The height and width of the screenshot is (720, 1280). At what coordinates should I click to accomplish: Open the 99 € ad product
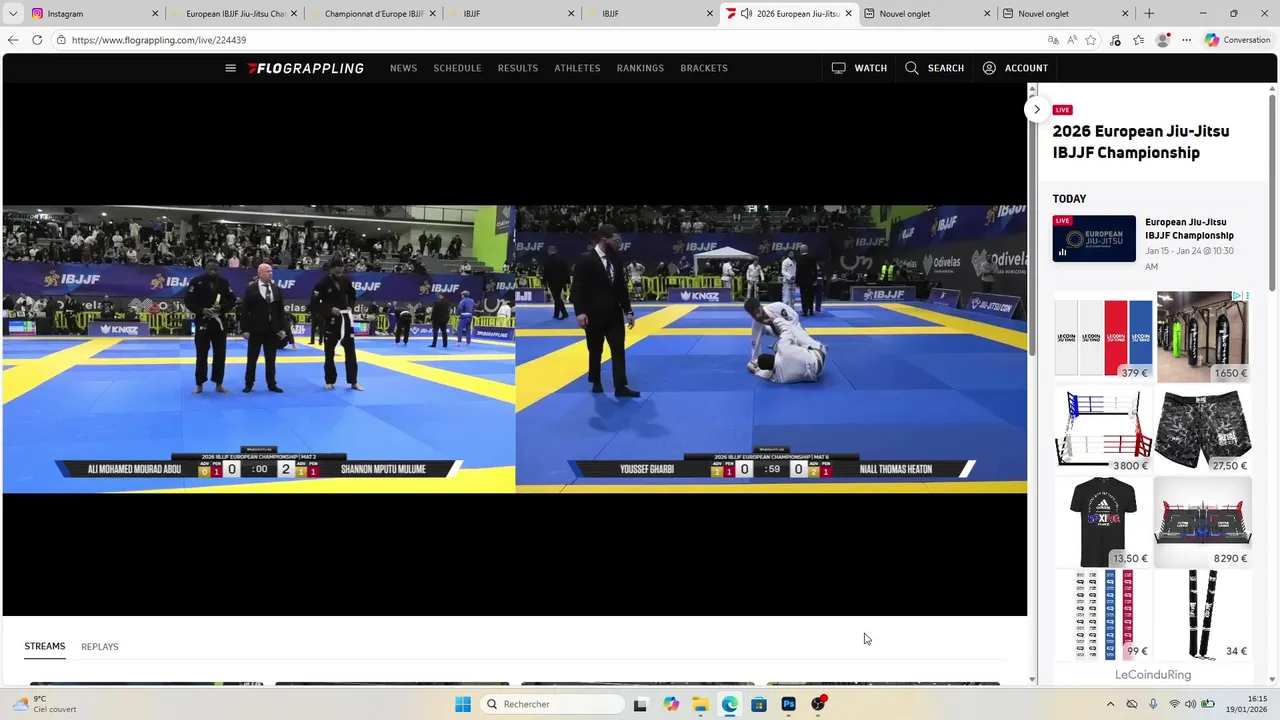[1103, 615]
